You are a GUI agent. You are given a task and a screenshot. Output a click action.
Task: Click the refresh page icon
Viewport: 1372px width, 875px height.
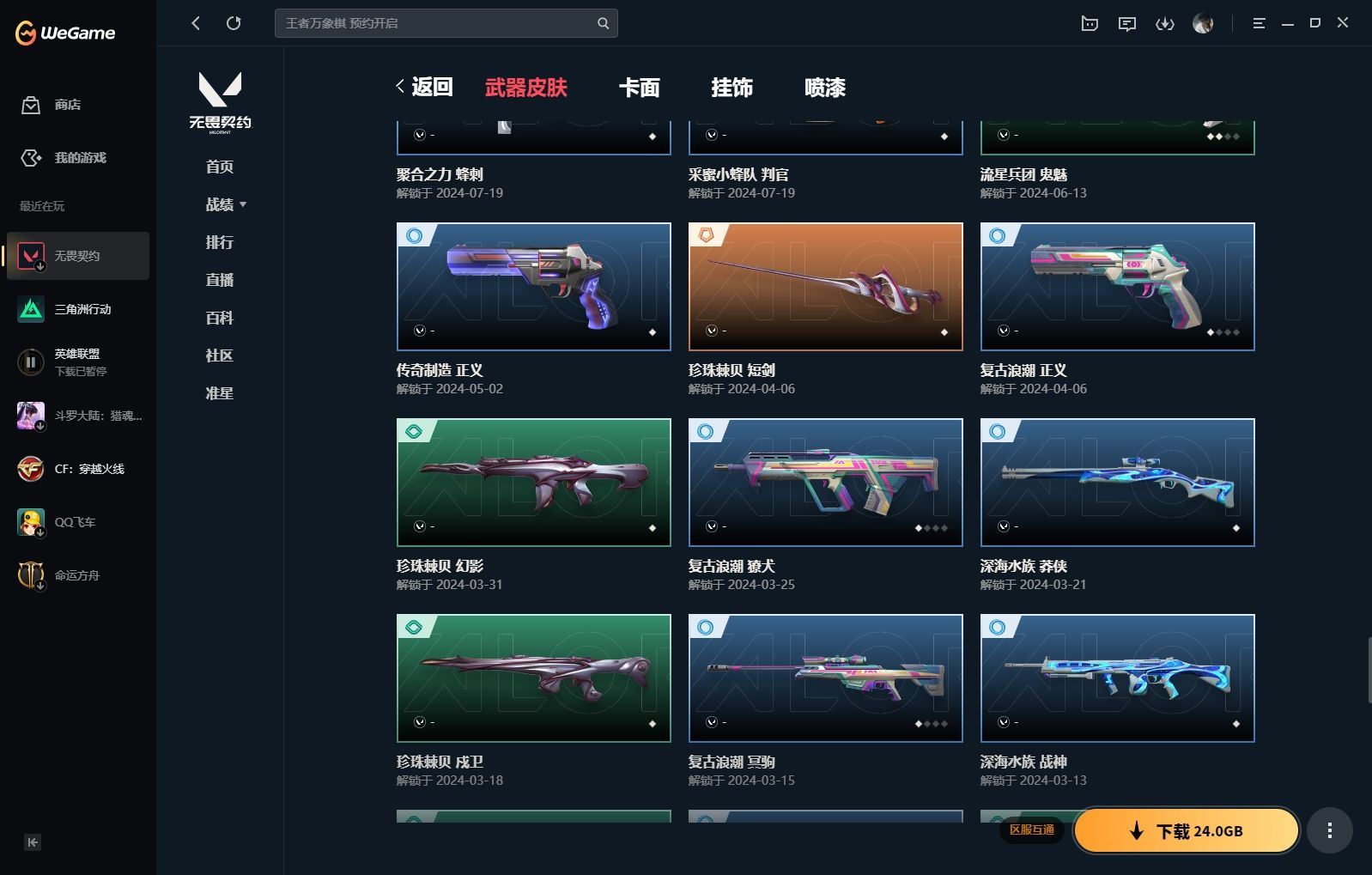(234, 23)
